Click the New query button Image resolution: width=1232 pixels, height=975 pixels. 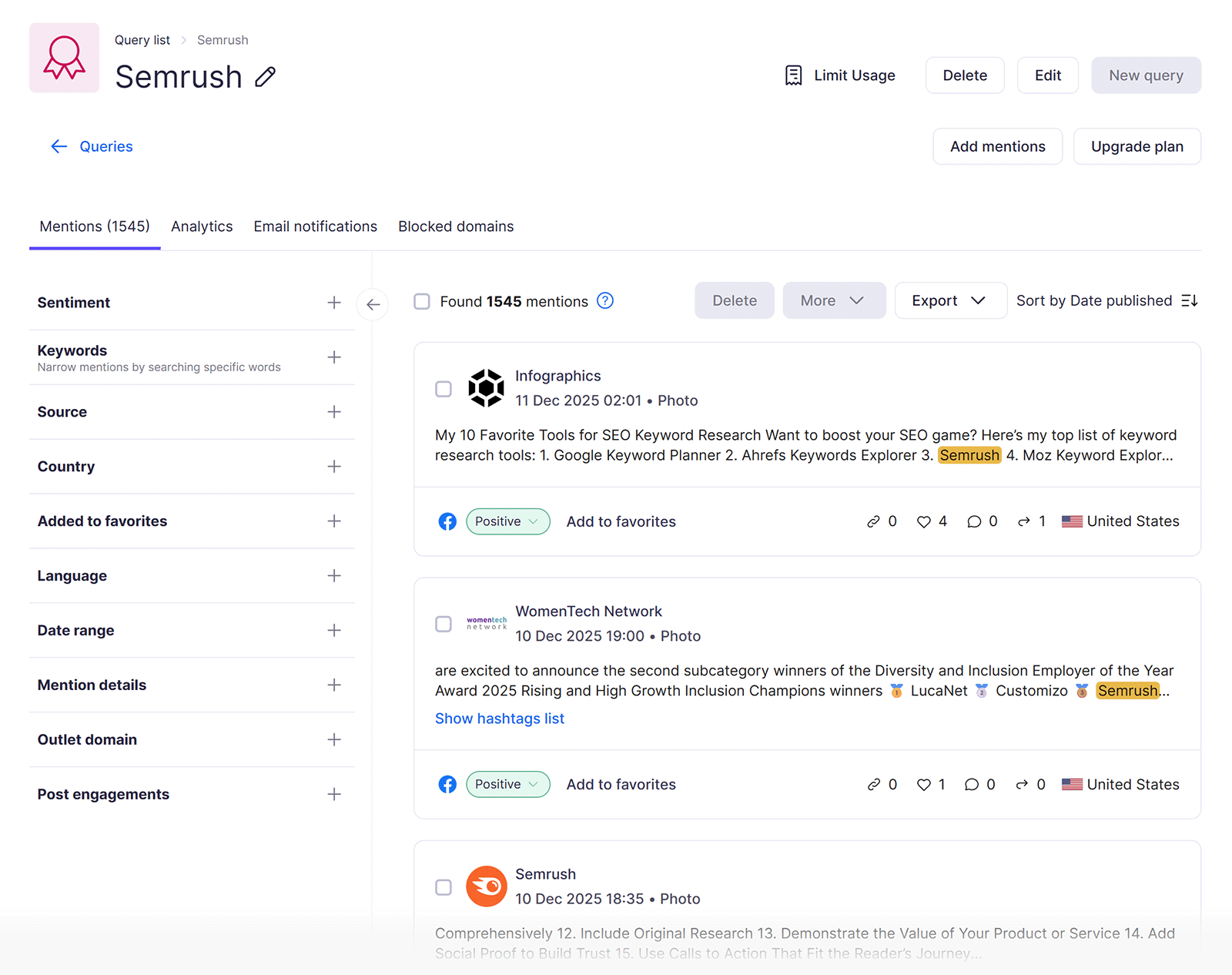[1146, 75]
